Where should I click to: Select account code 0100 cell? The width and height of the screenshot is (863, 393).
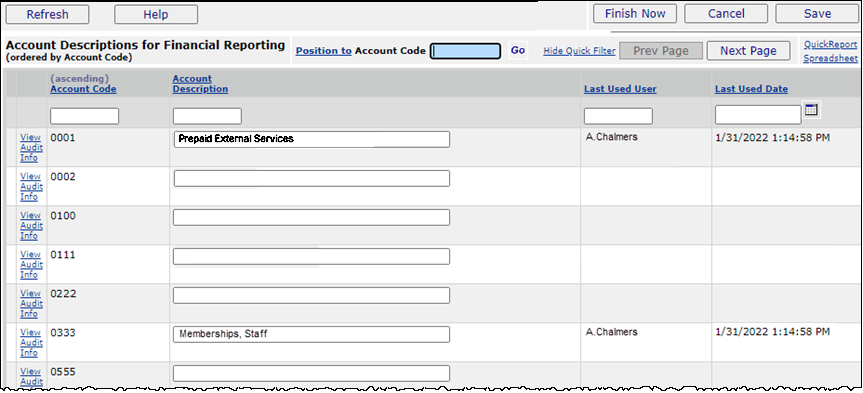pos(63,216)
